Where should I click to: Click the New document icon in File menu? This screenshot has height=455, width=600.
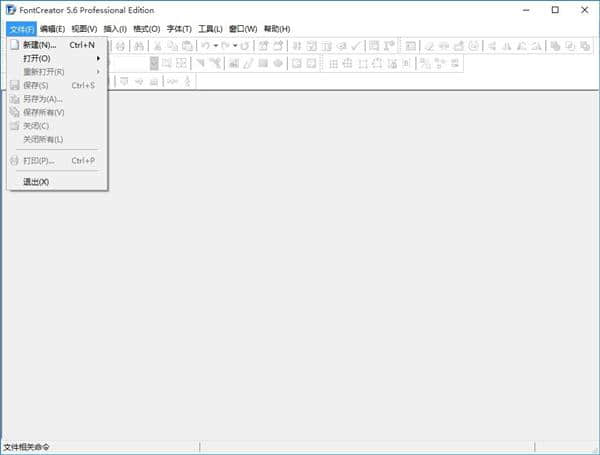coord(14,45)
